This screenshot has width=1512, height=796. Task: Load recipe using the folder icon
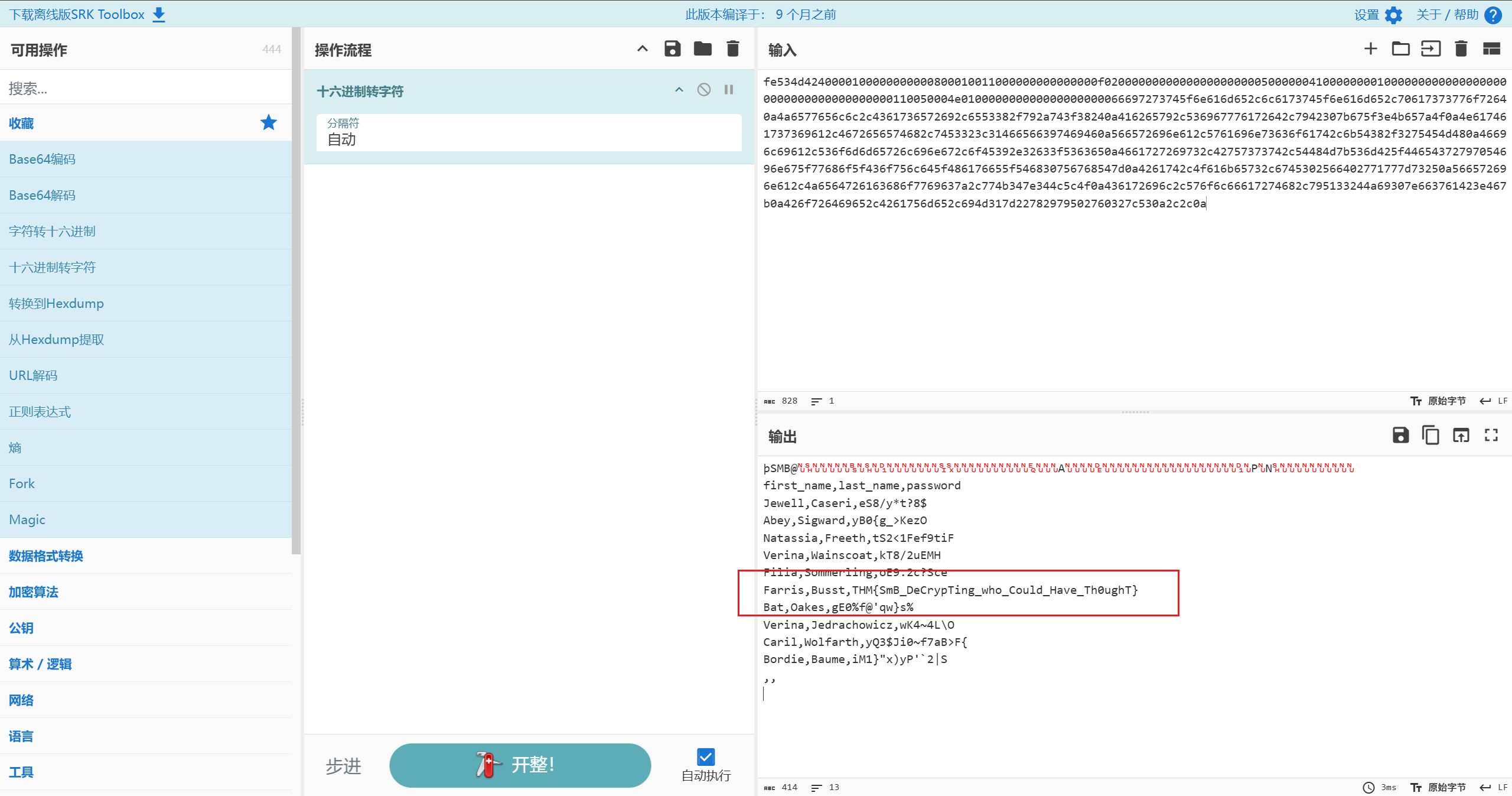click(702, 49)
